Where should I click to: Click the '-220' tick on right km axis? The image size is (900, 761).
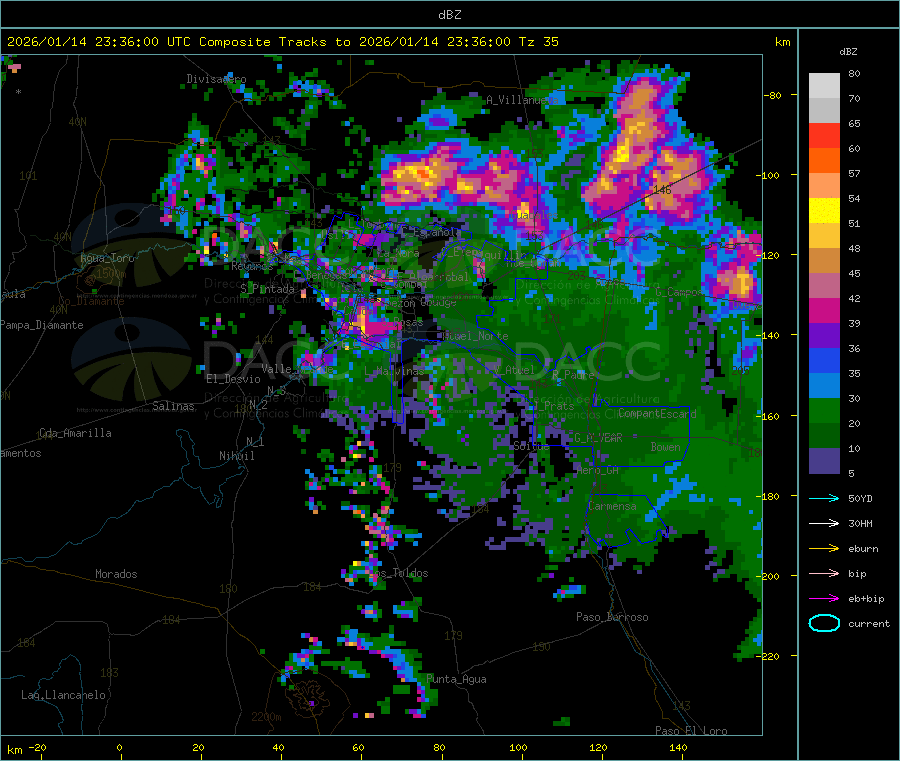coord(768,656)
